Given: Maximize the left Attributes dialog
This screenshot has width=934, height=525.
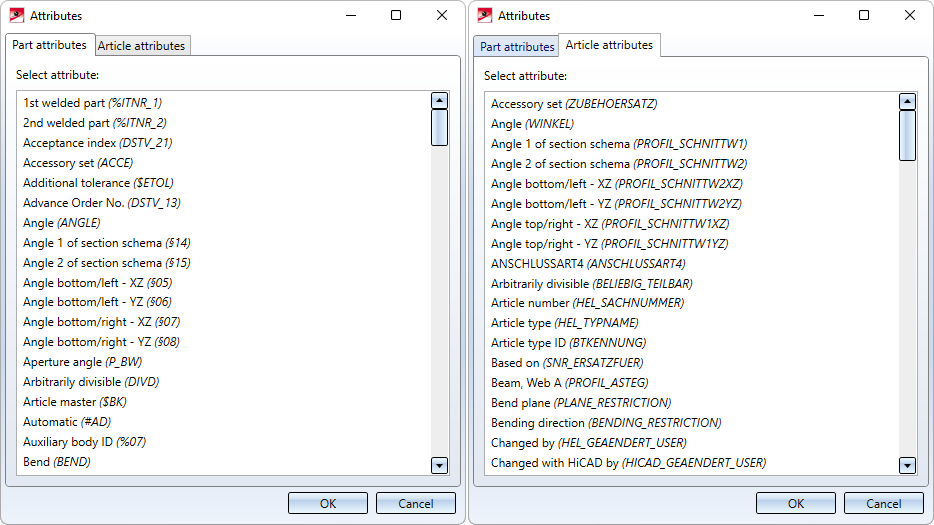Looking at the screenshot, I should tap(396, 15).
